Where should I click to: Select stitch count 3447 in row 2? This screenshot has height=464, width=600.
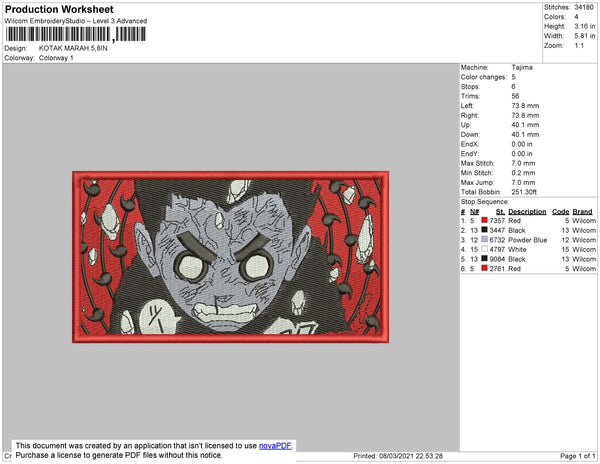click(x=497, y=230)
